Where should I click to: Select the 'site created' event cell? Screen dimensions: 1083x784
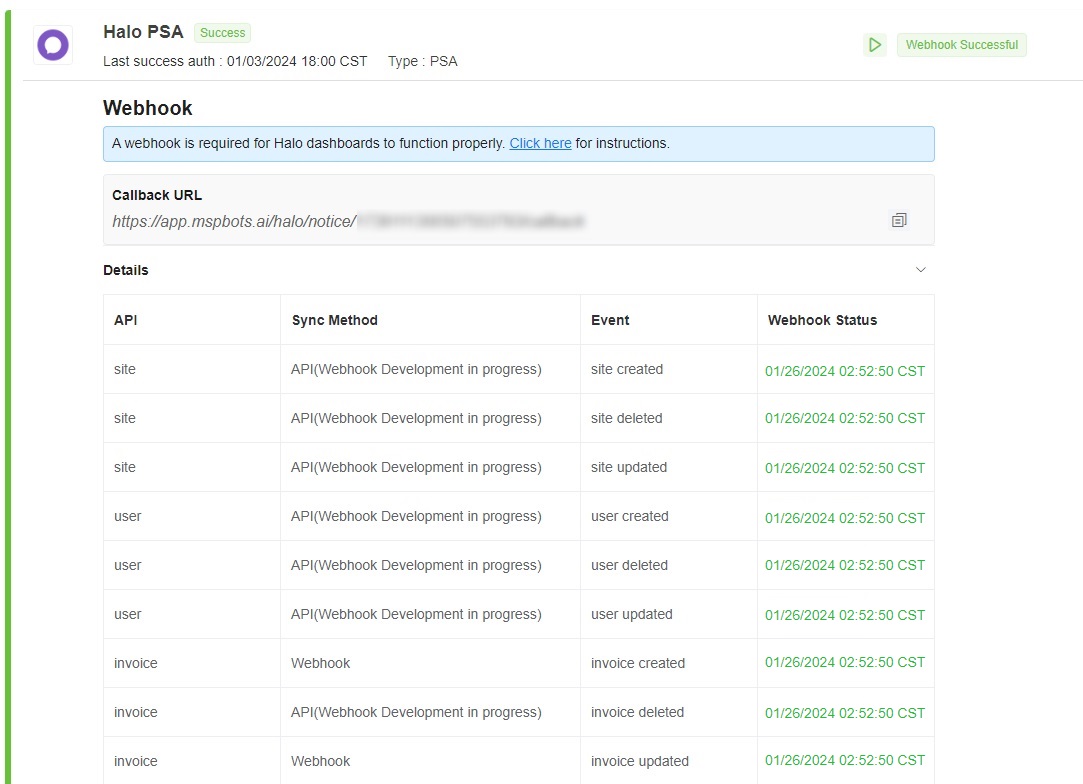[x=627, y=369]
